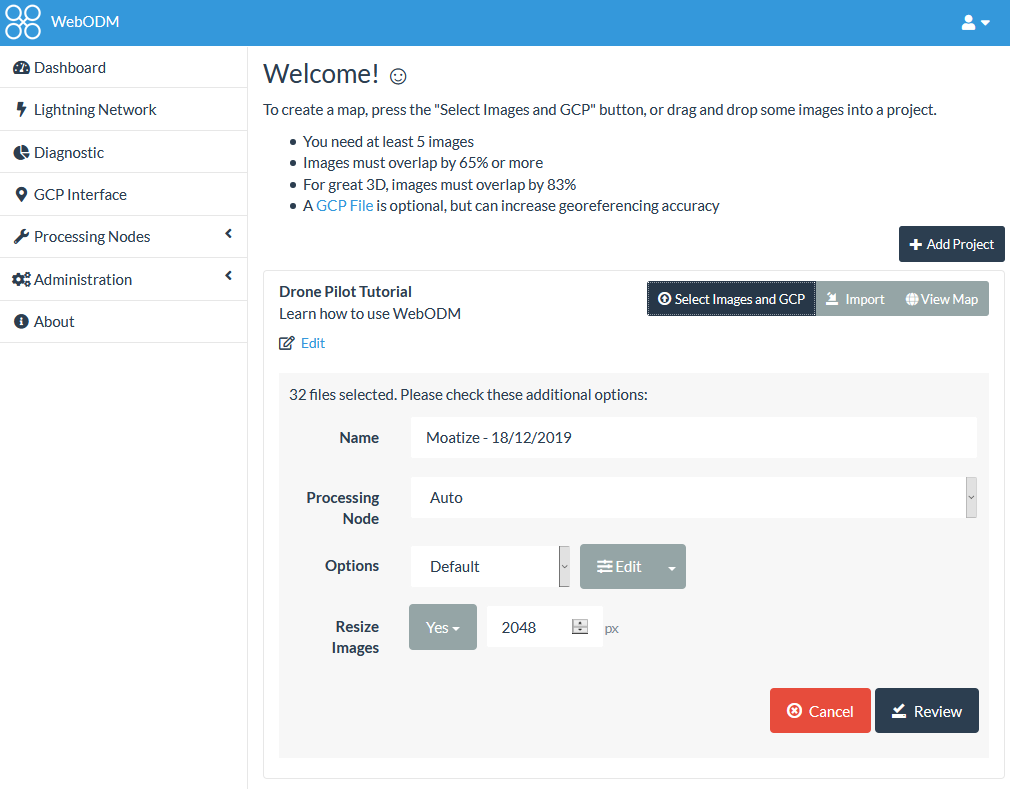The image size is (1010, 789).
Task: Click the GCP Interface map marker icon
Action: 22,194
